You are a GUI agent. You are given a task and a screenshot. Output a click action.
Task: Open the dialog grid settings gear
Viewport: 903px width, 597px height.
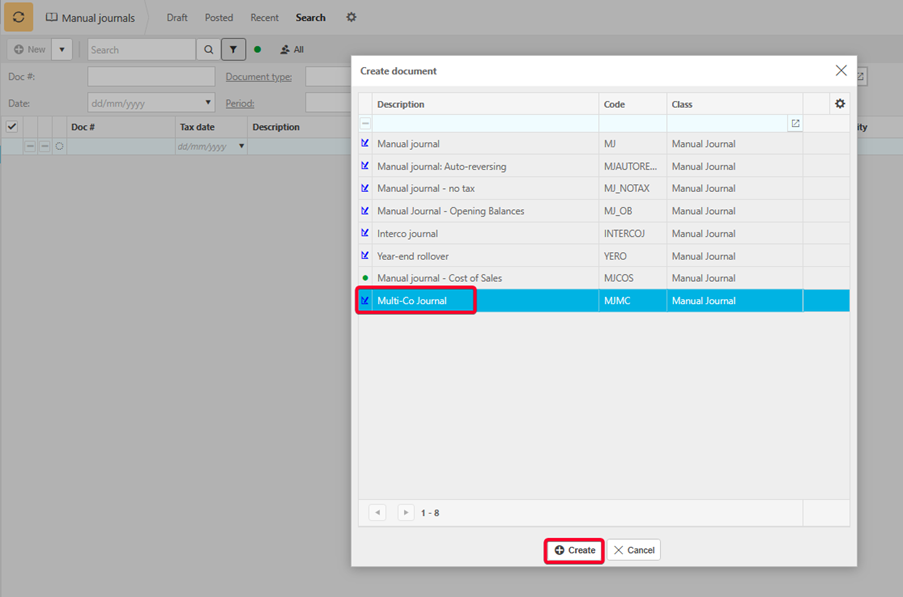(840, 104)
